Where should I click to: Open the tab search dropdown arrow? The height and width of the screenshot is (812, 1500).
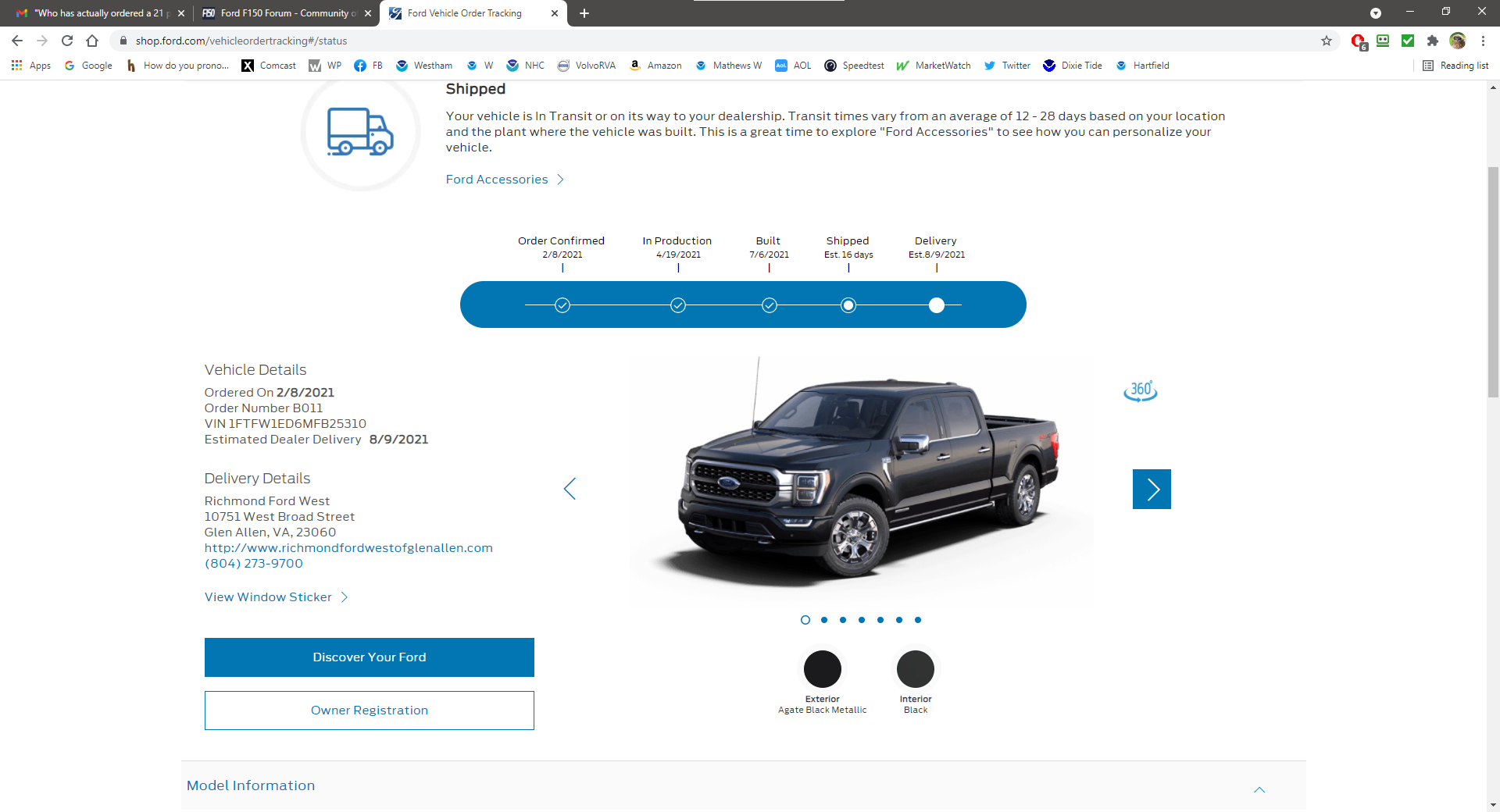(x=1376, y=13)
